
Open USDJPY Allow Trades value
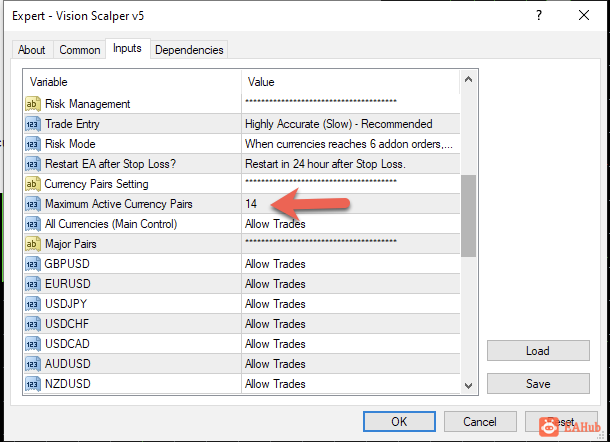tap(351, 304)
